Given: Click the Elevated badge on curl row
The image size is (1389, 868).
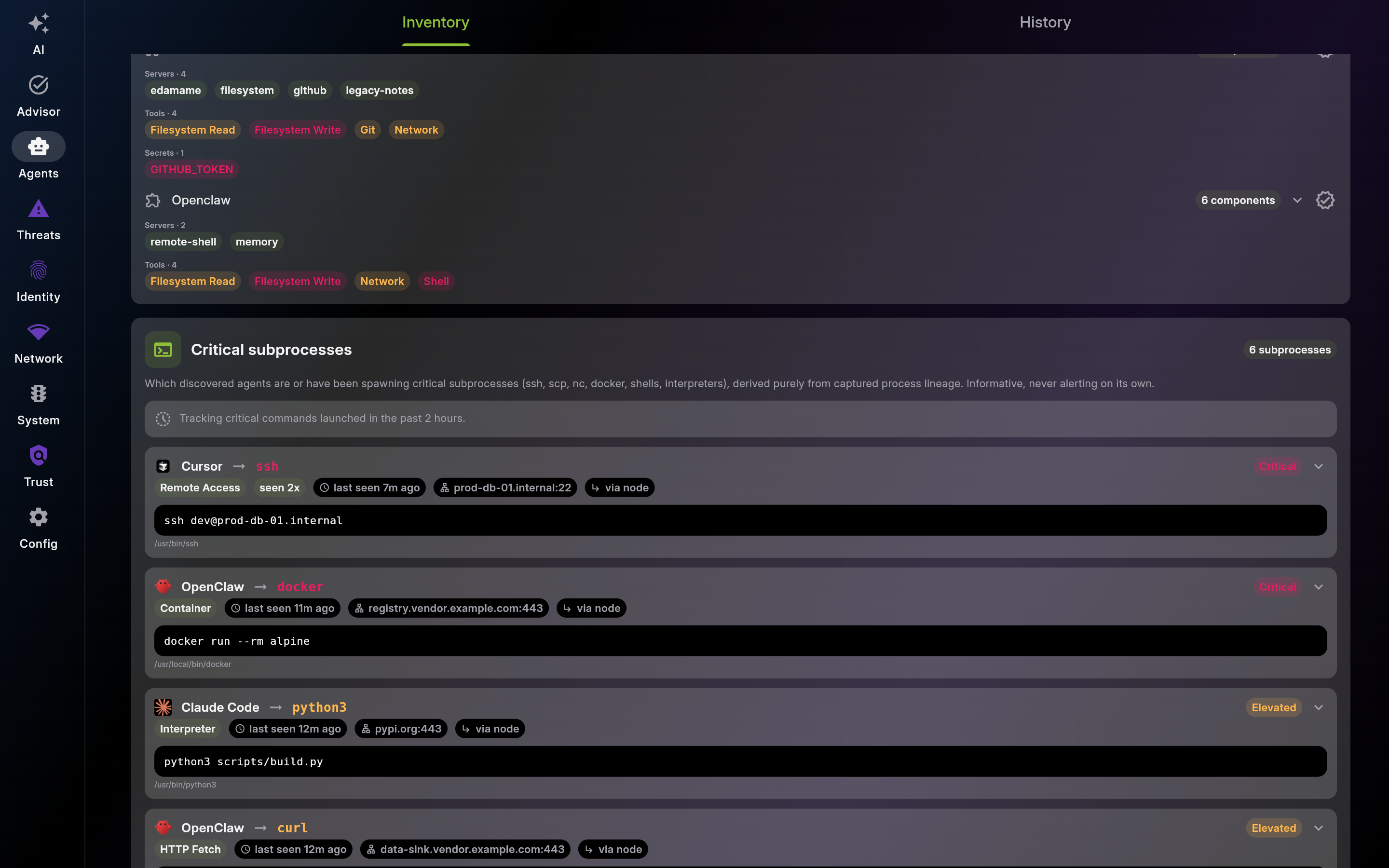Looking at the screenshot, I should click(1274, 828).
